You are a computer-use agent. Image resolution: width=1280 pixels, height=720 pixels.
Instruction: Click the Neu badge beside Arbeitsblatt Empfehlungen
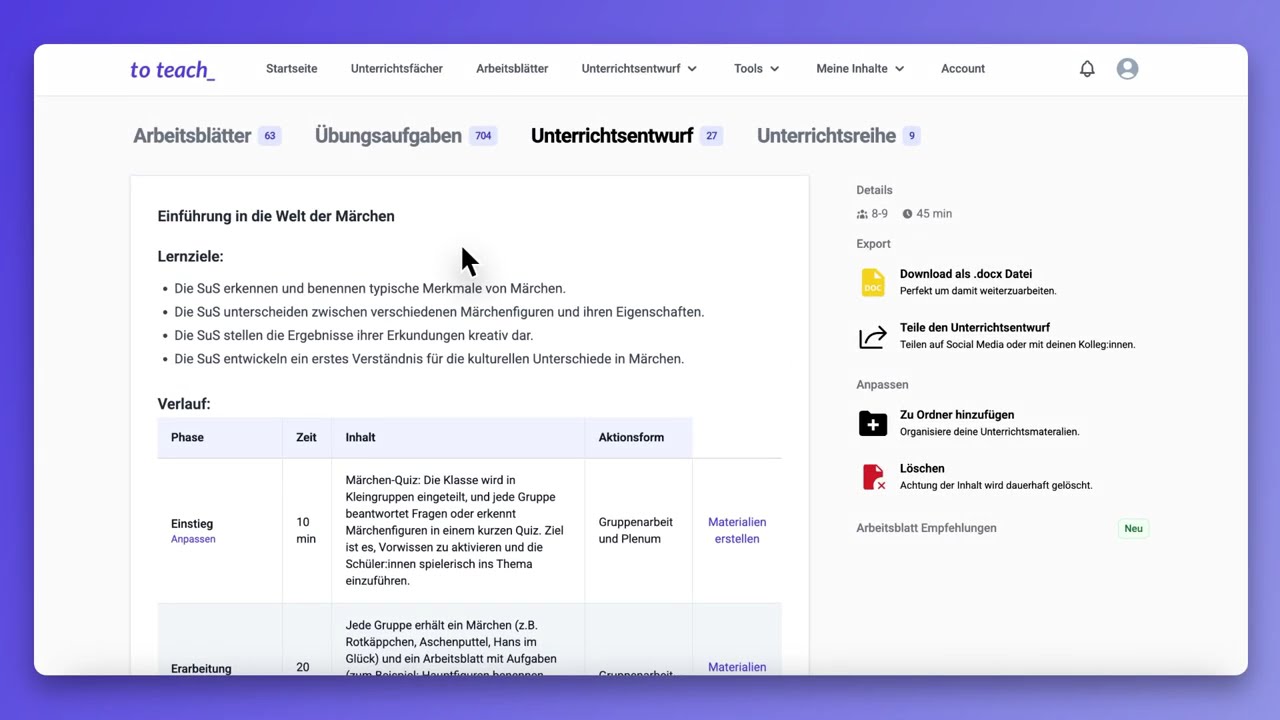tap(1133, 528)
